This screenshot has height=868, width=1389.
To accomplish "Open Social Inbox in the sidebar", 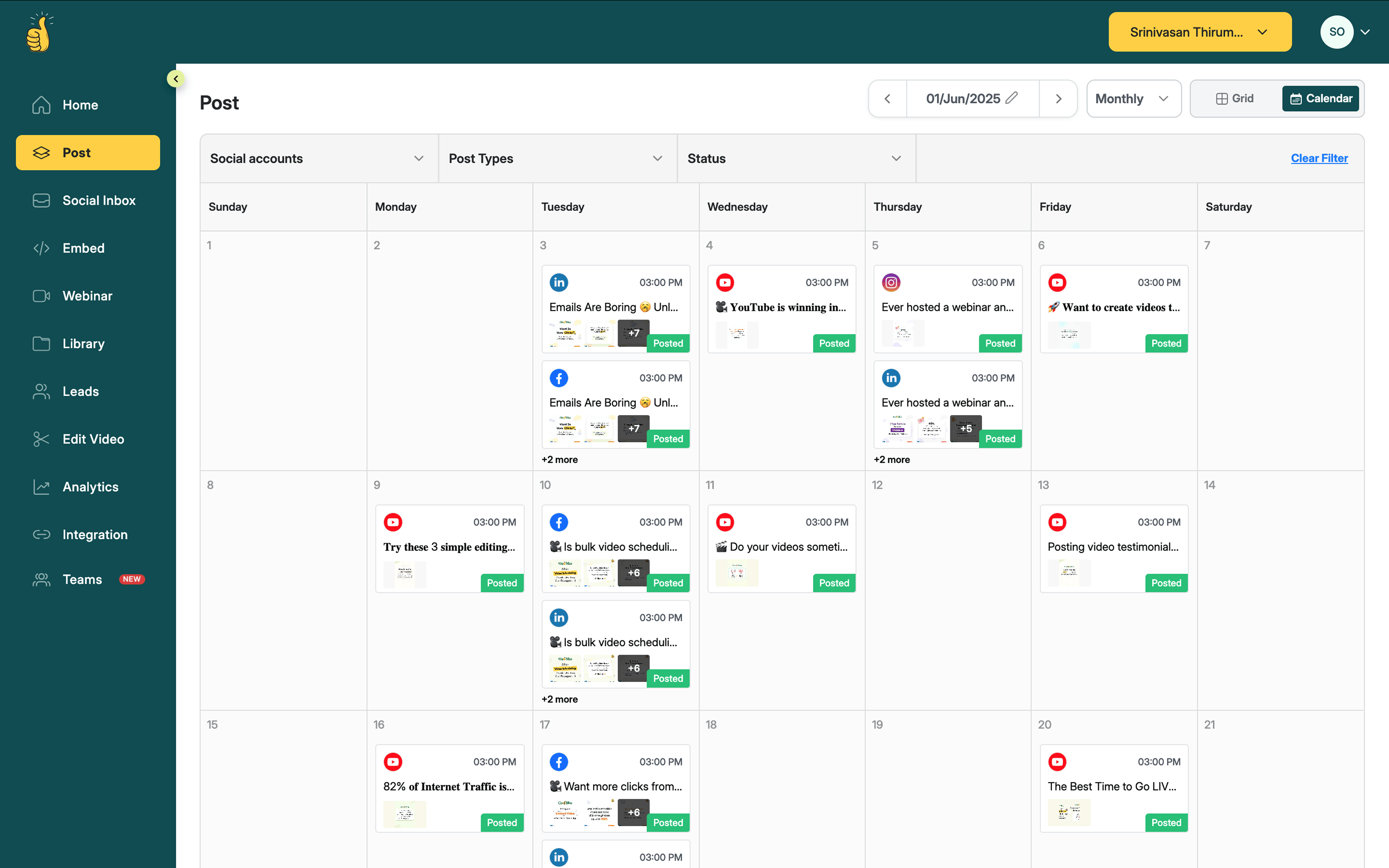I will coord(99,200).
